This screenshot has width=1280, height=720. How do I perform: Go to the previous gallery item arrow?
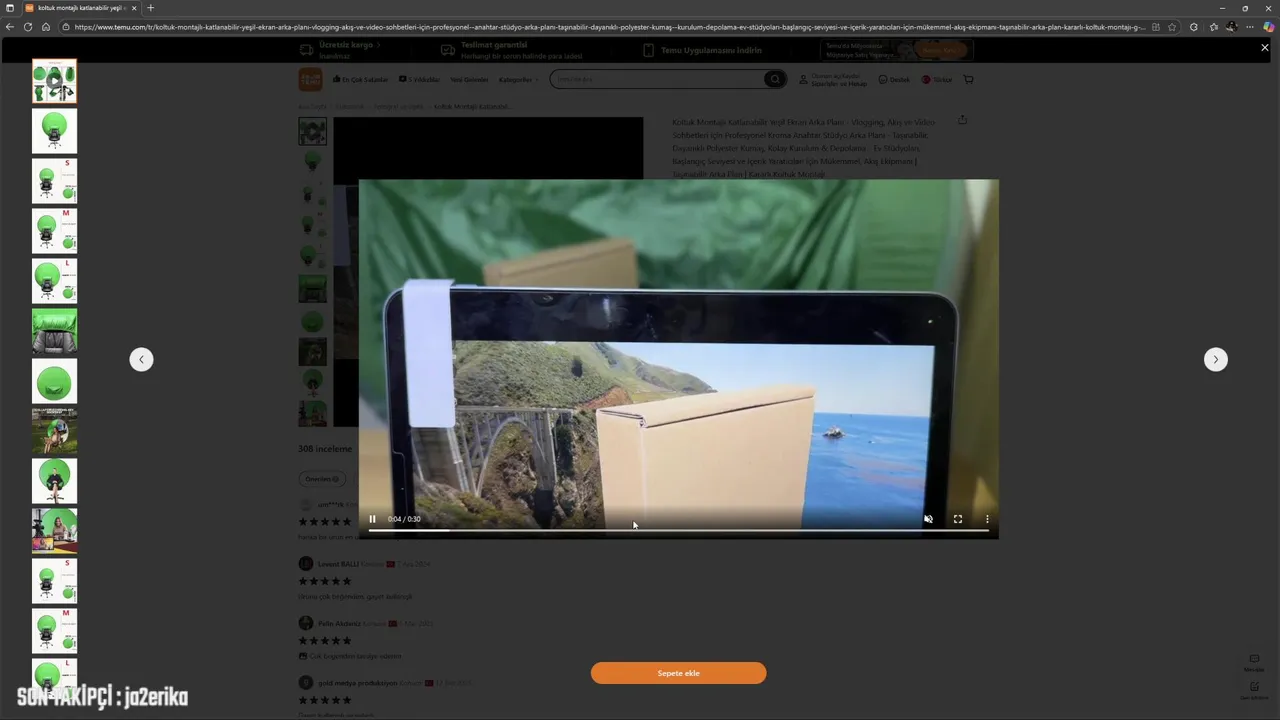(141, 359)
